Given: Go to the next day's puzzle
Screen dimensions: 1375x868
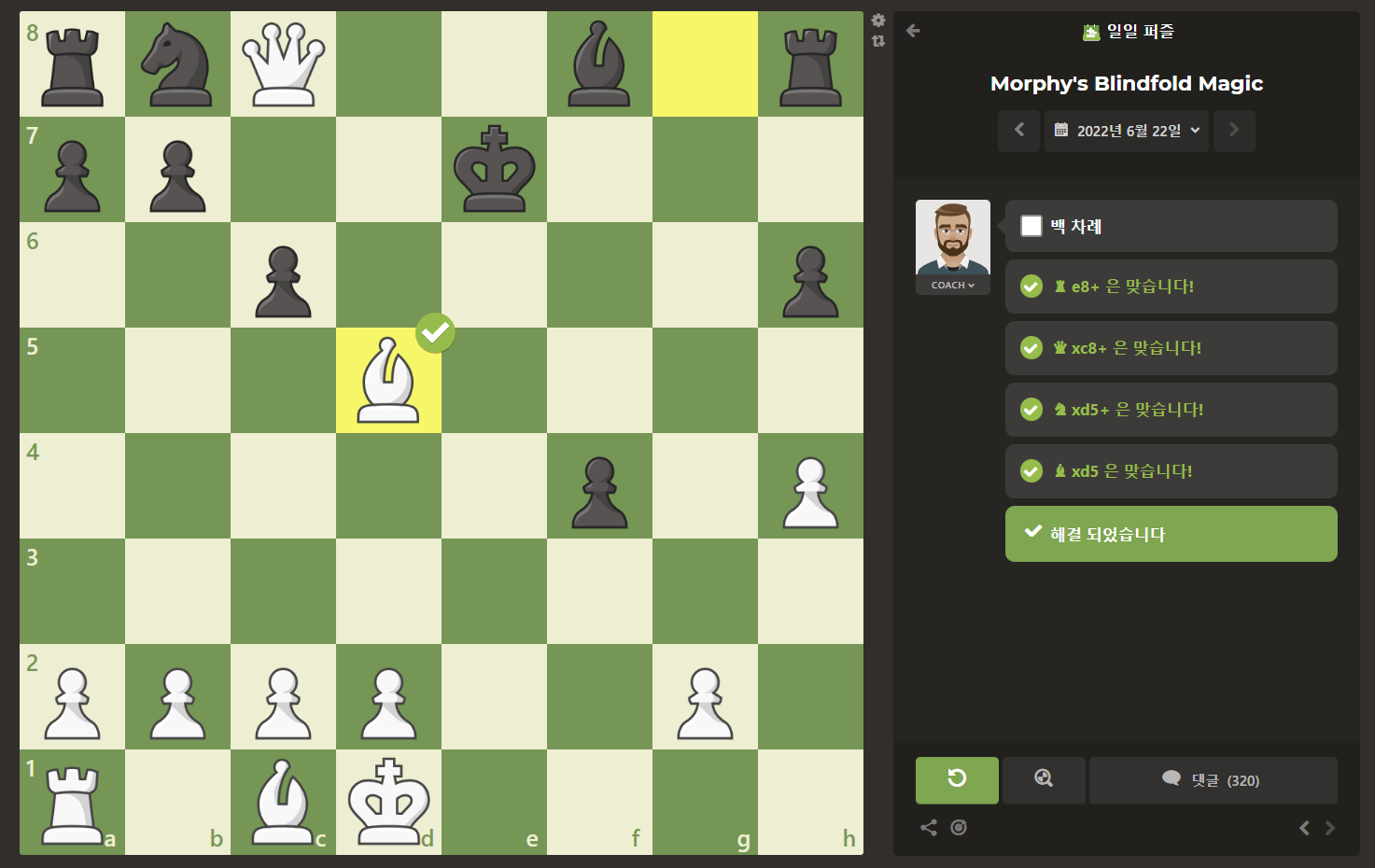Looking at the screenshot, I should pos(1234,131).
